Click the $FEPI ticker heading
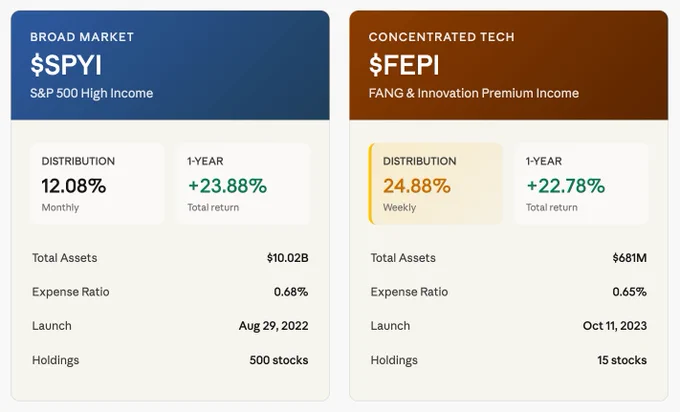Image resolution: width=680 pixels, height=412 pixels. tap(404, 65)
